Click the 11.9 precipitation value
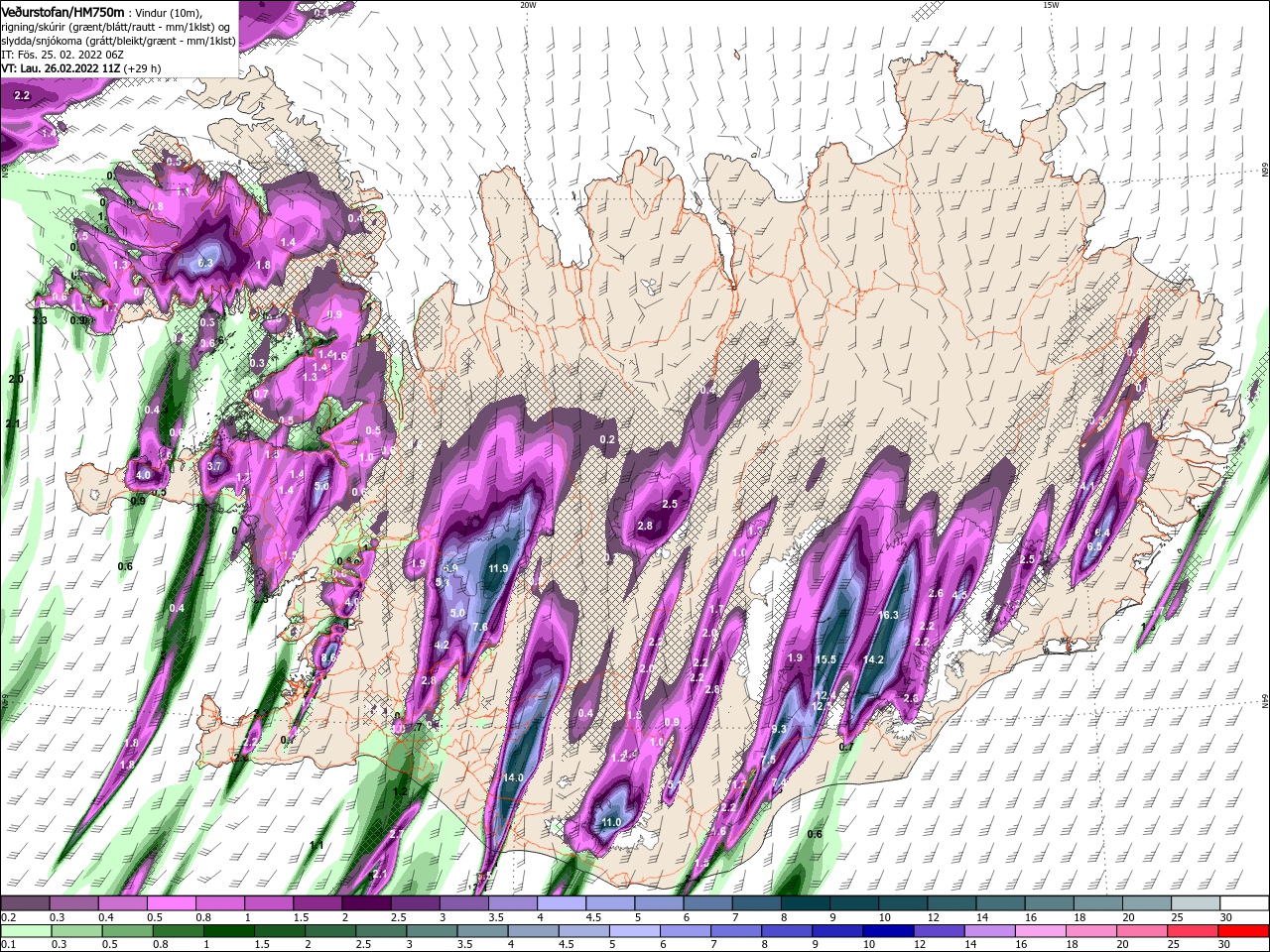 pyautogui.click(x=498, y=568)
